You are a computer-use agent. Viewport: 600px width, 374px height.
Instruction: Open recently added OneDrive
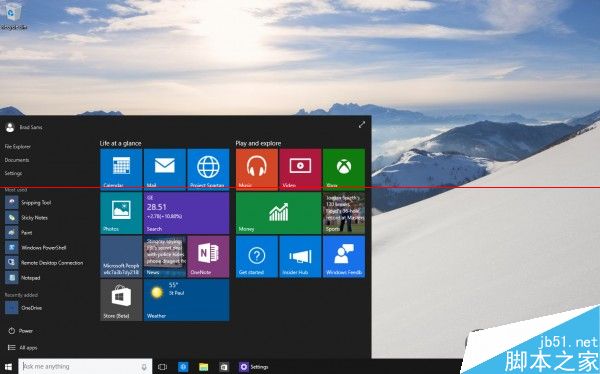[24, 308]
